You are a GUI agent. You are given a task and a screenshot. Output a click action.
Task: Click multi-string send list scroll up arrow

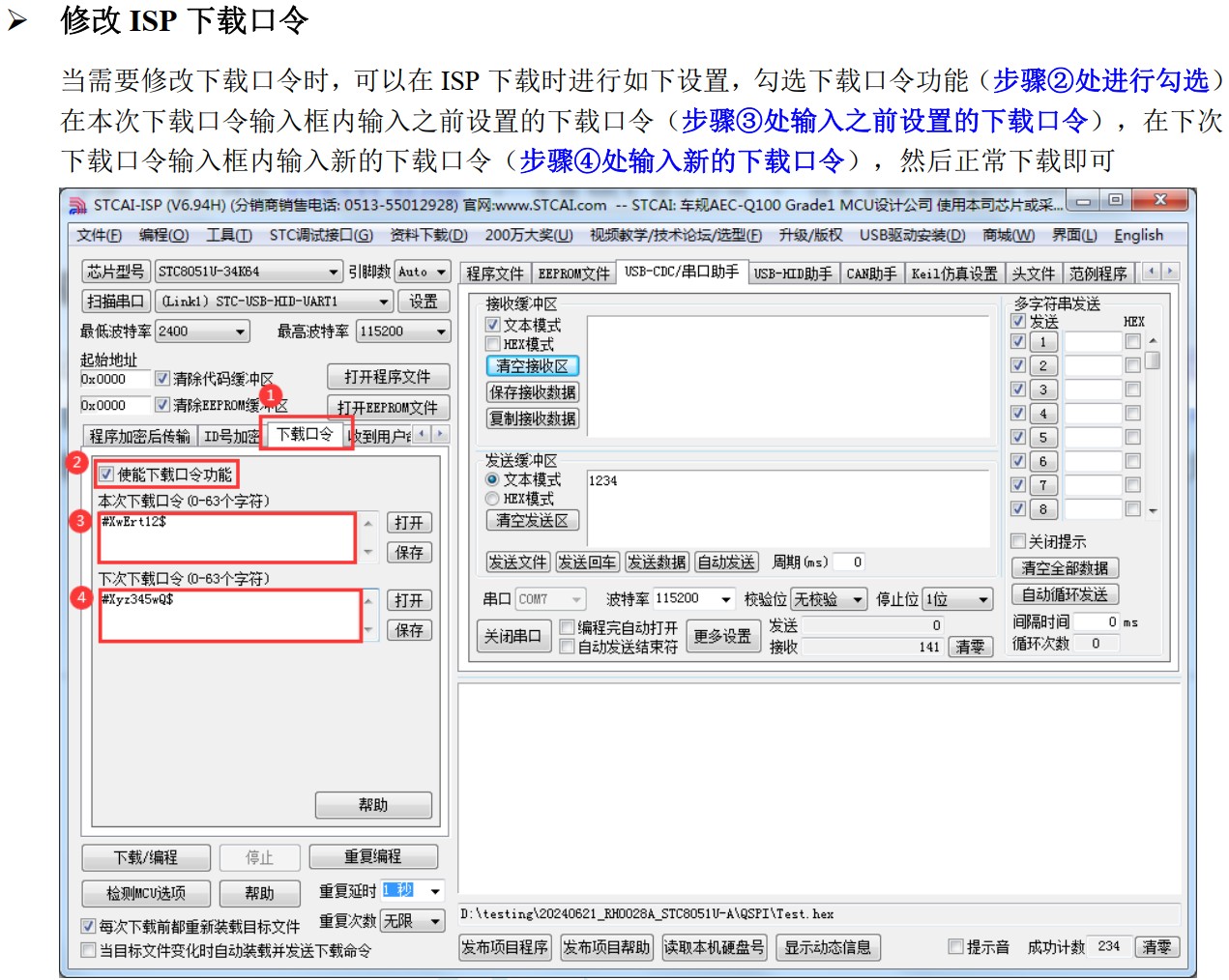tap(1153, 341)
